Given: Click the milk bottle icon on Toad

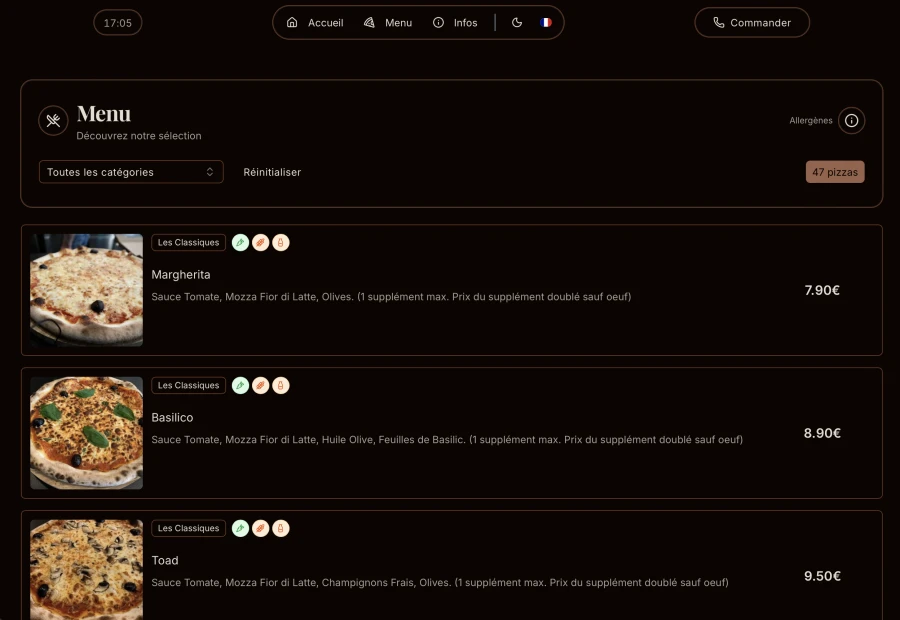Looking at the screenshot, I should click(280, 528).
